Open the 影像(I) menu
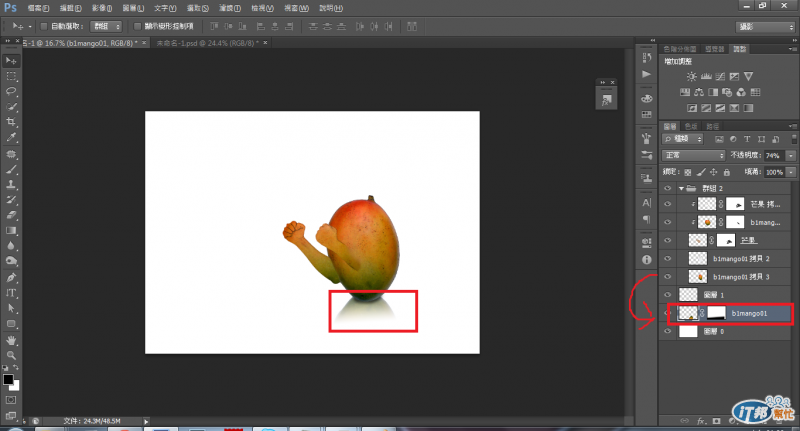 102,8
